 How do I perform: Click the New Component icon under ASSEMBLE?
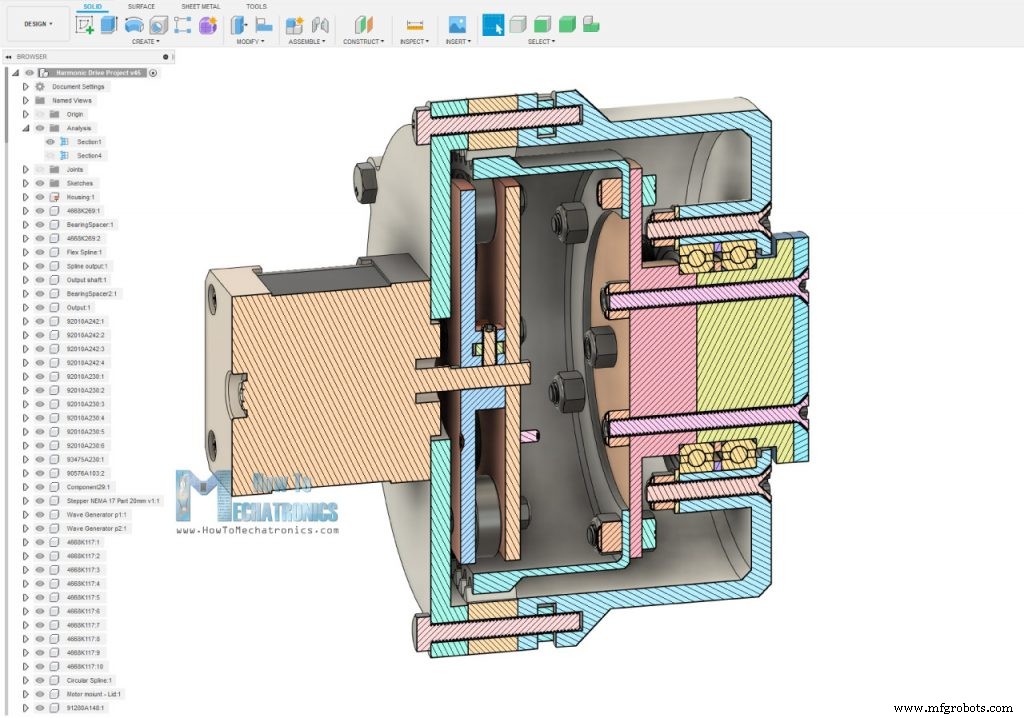(294, 23)
